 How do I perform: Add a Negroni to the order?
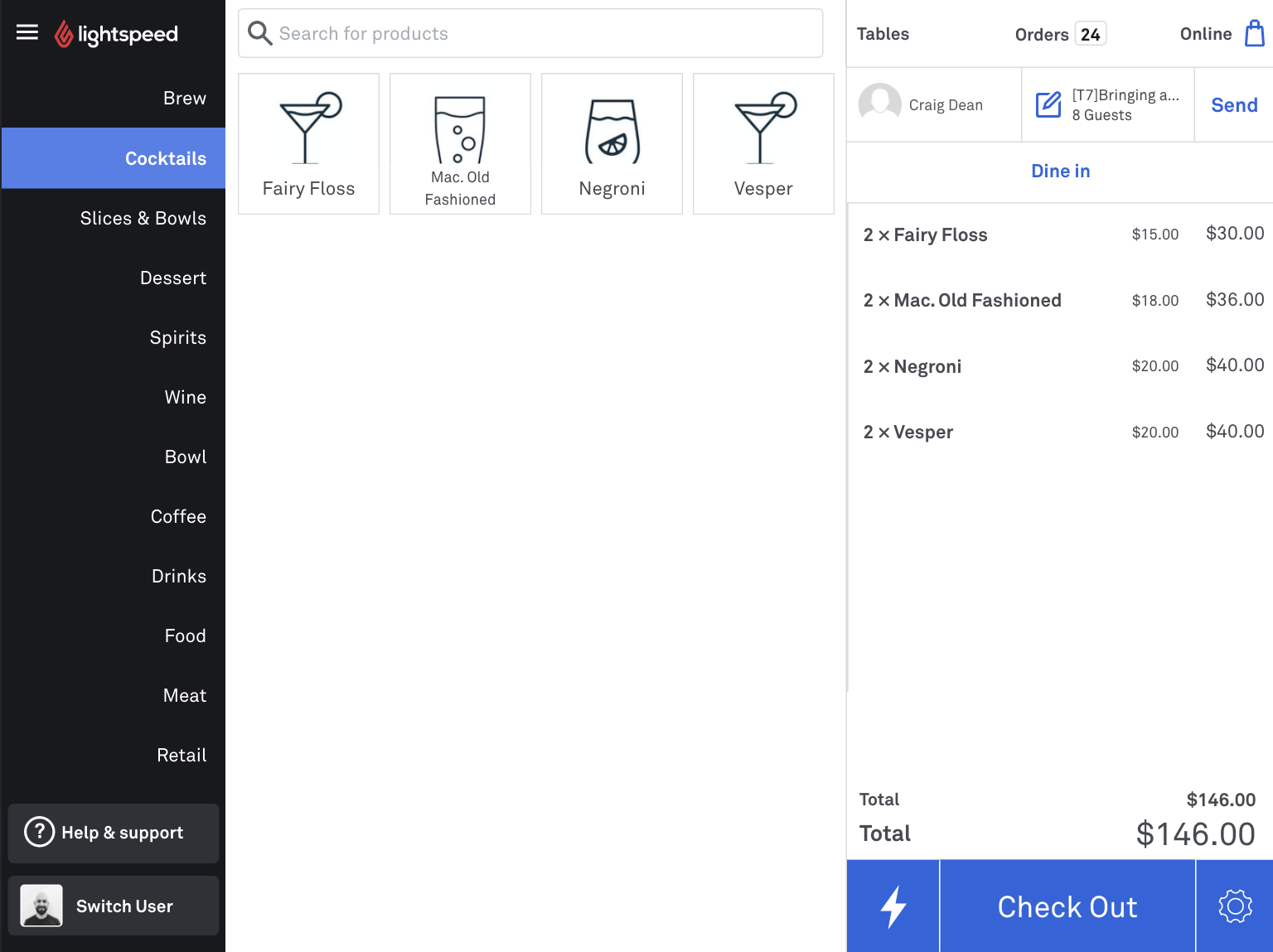612,143
